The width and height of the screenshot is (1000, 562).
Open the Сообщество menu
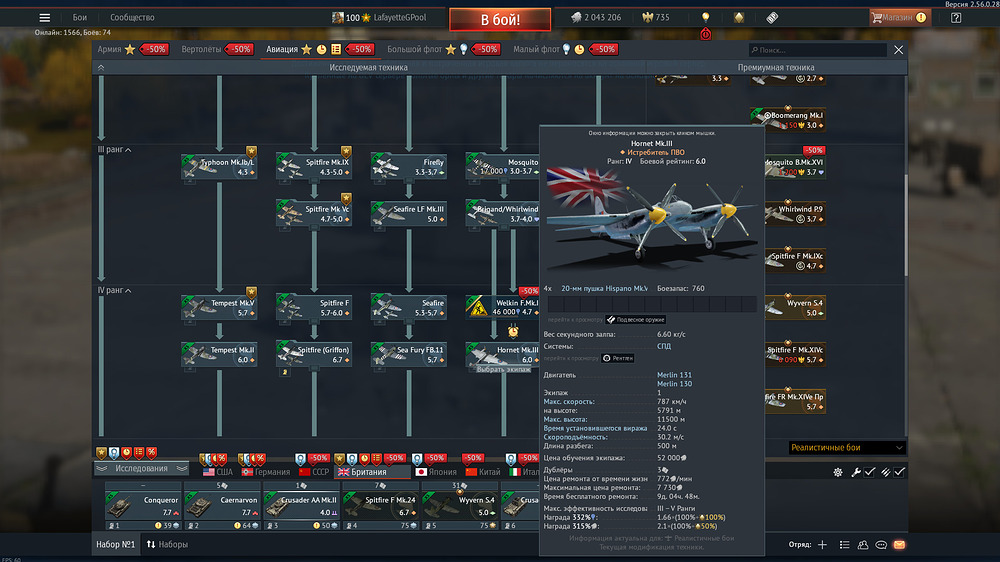132,18
